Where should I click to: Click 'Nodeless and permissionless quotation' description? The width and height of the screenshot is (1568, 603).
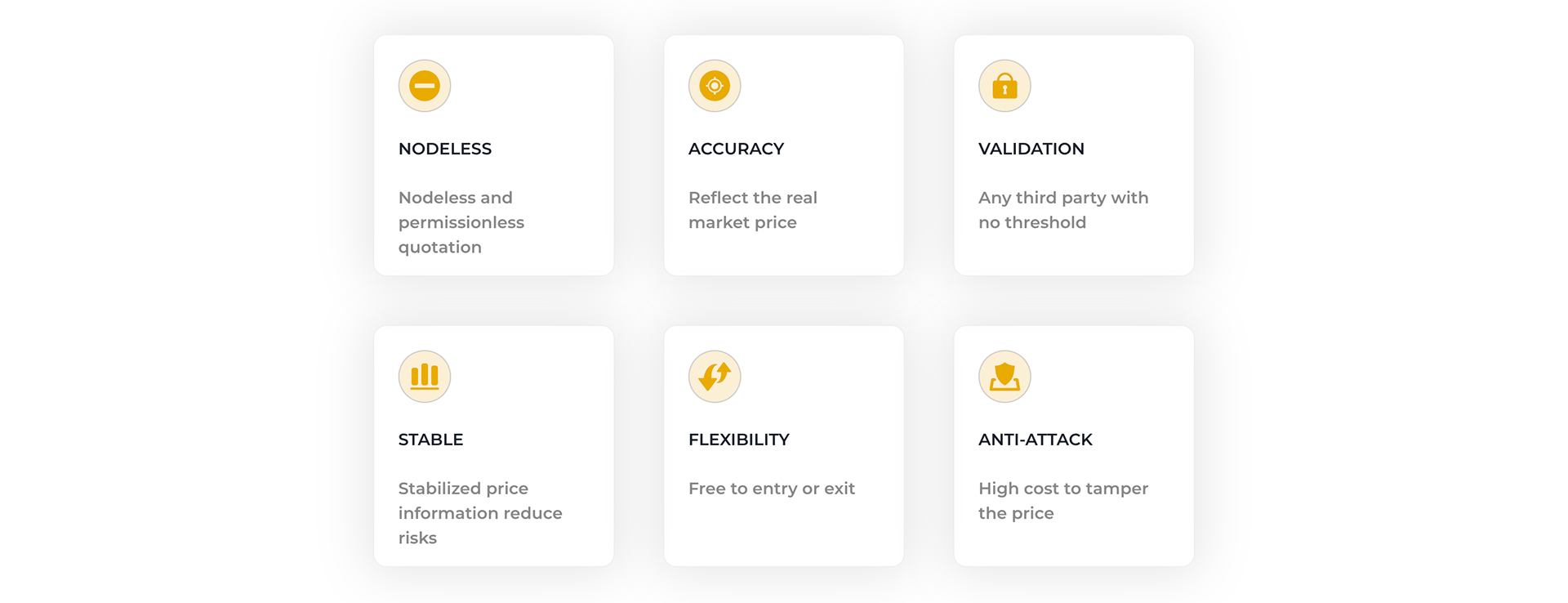[x=461, y=222]
